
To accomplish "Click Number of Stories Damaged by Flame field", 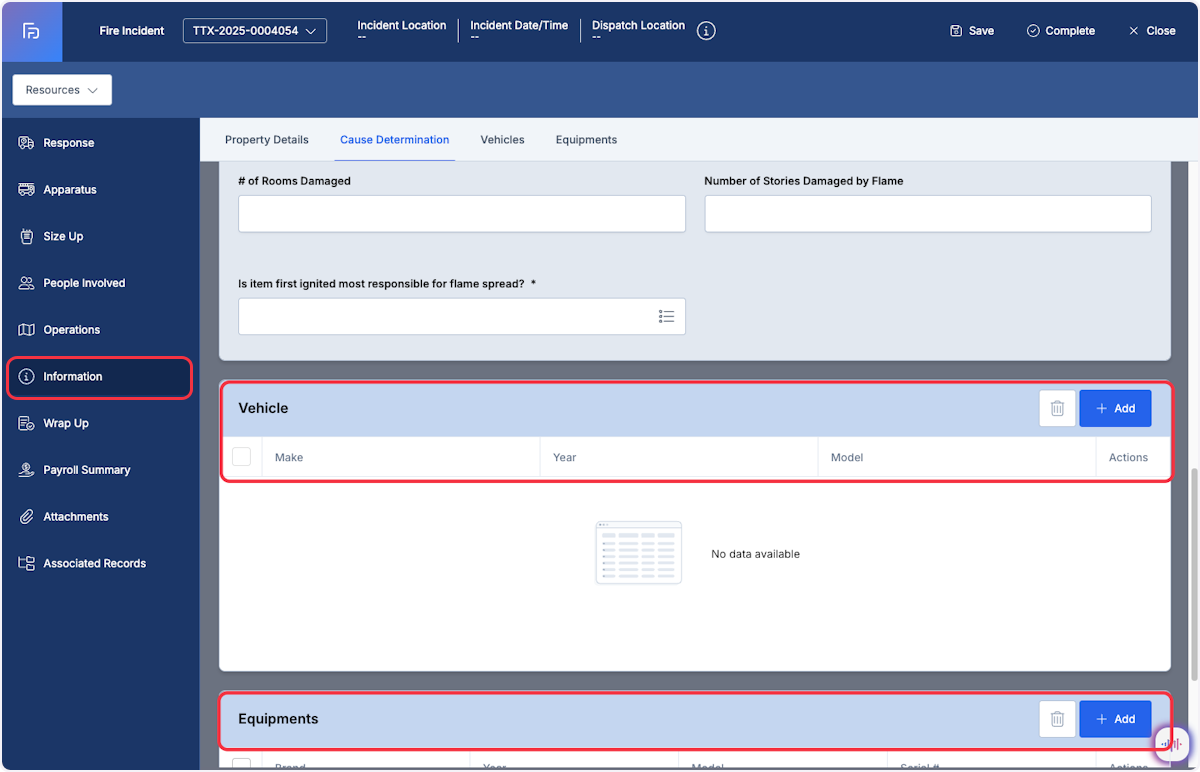I will point(928,214).
